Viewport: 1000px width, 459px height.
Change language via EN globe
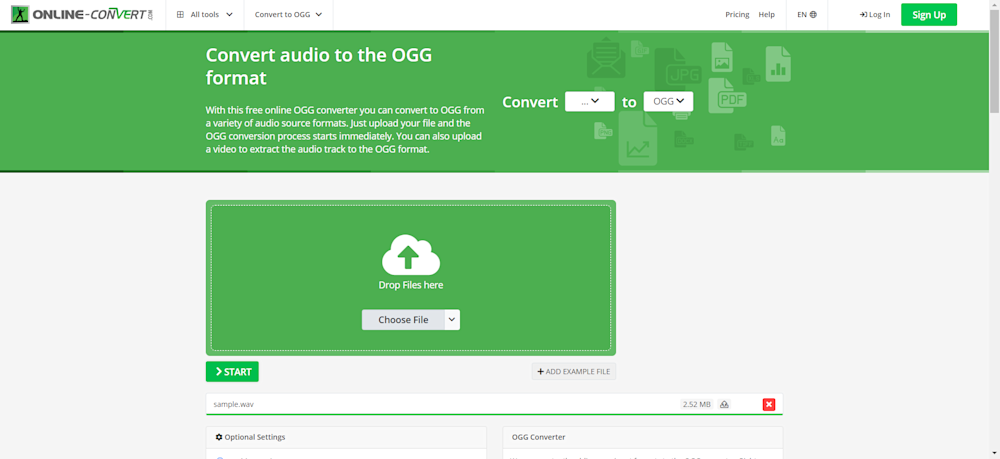coord(807,15)
